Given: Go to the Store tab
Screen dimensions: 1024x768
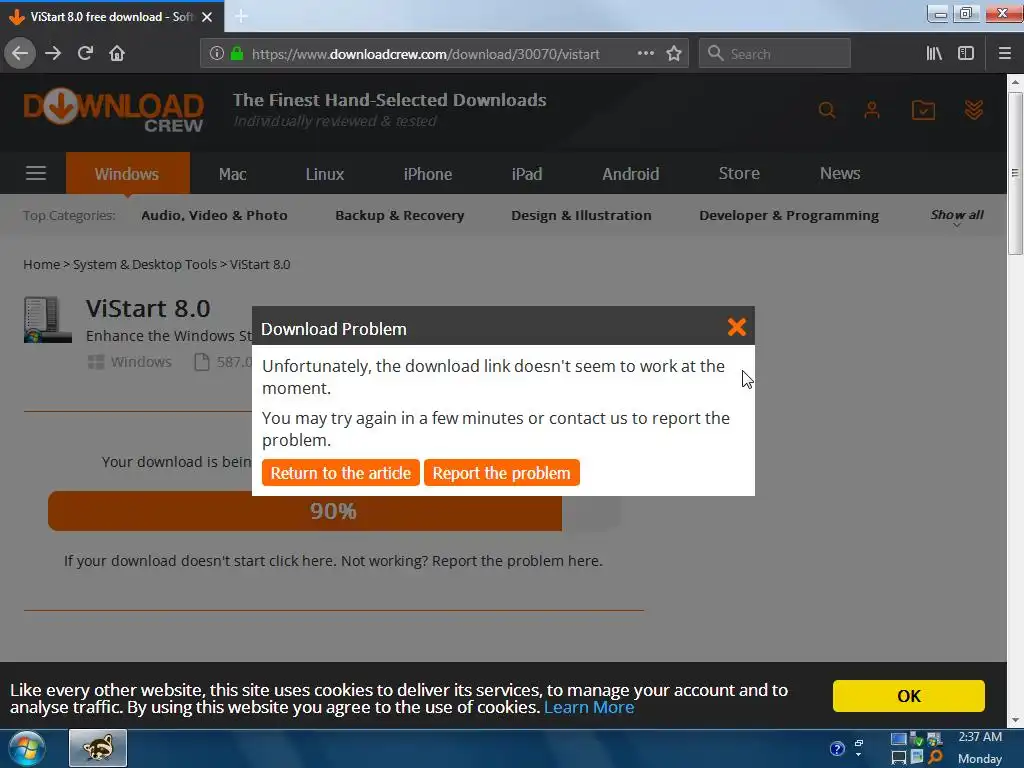Looking at the screenshot, I should tap(739, 173).
